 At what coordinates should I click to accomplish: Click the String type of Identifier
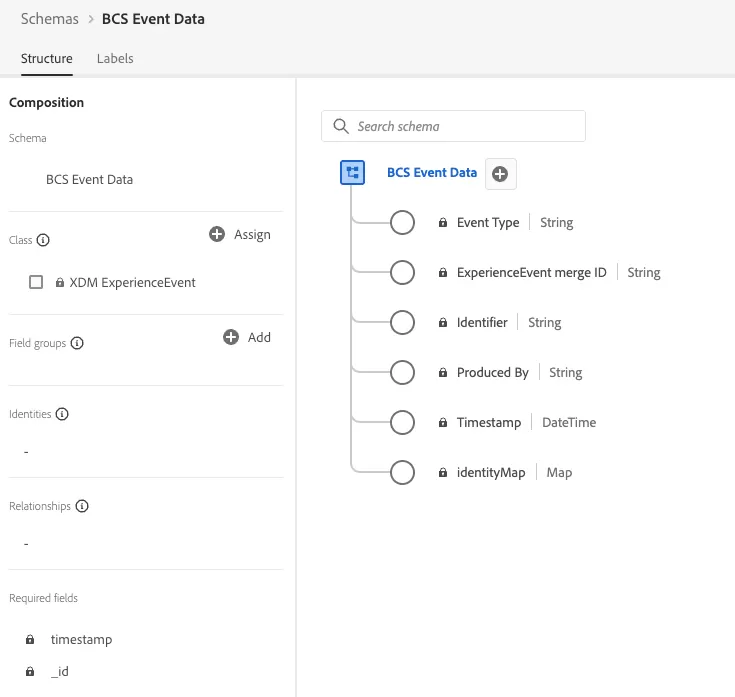coord(545,322)
